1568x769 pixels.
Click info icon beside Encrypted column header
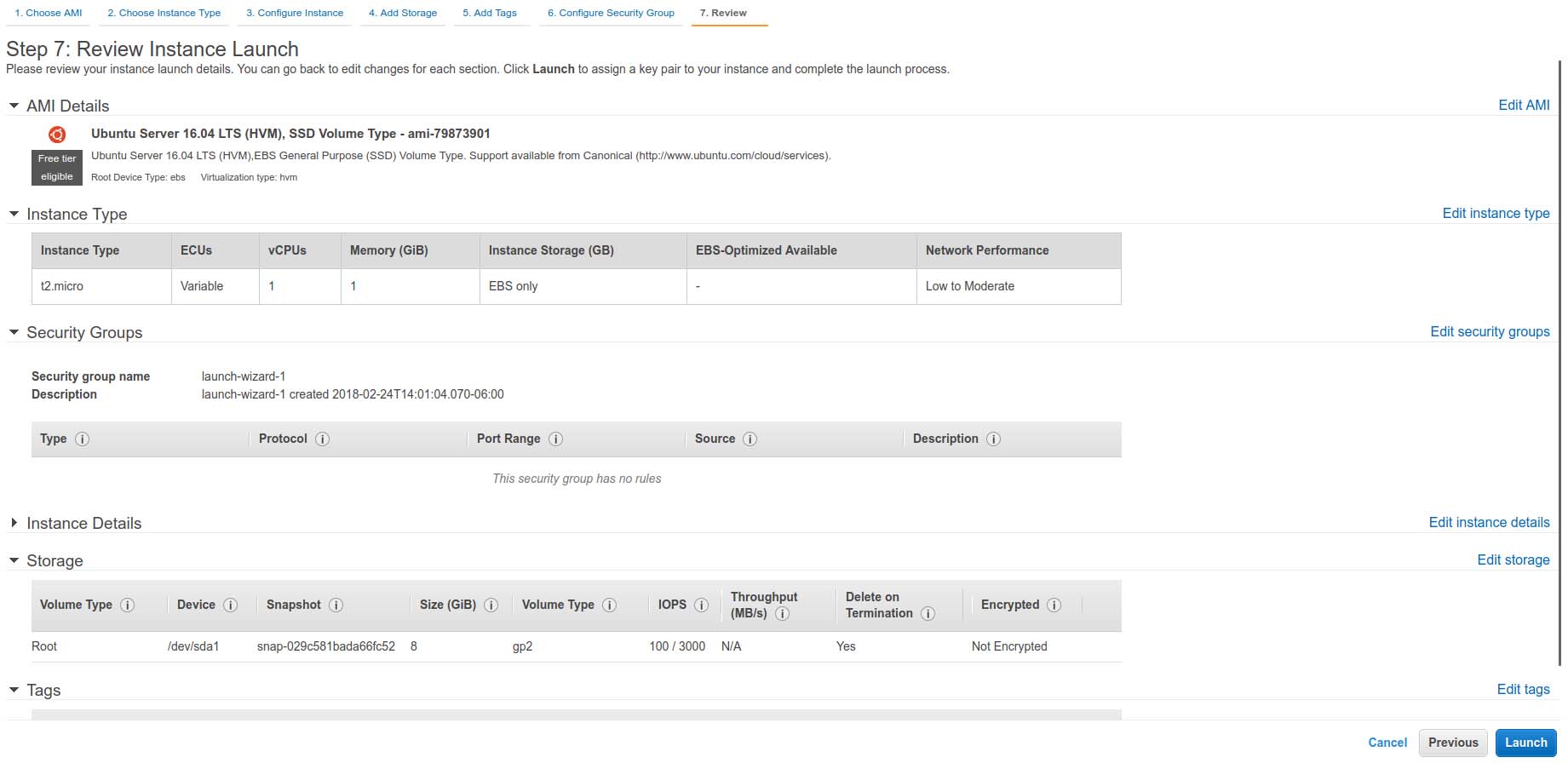pyautogui.click(x=1054, y=605)
